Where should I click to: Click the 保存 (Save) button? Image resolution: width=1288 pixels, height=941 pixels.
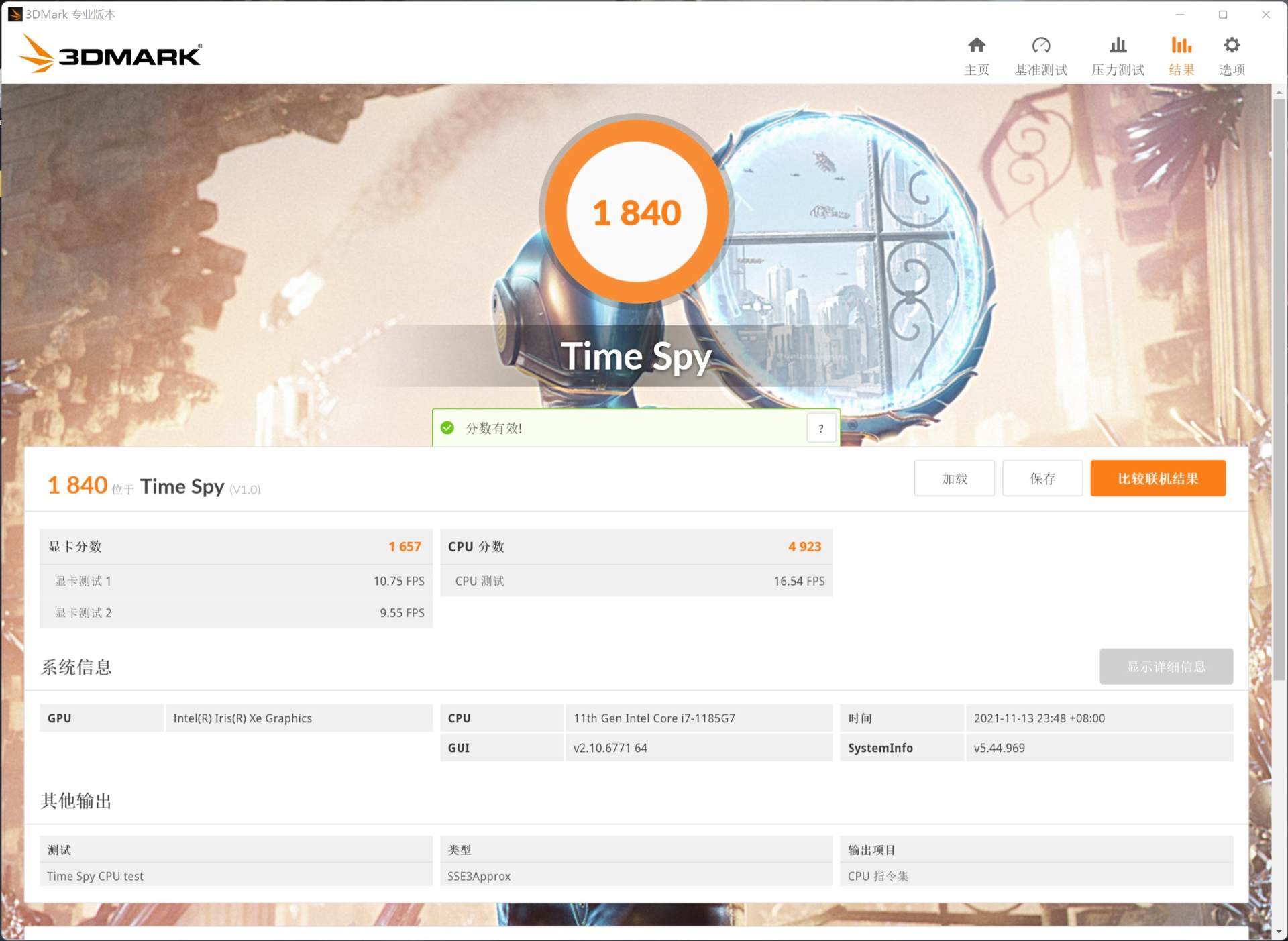[x=1042, y=478]
